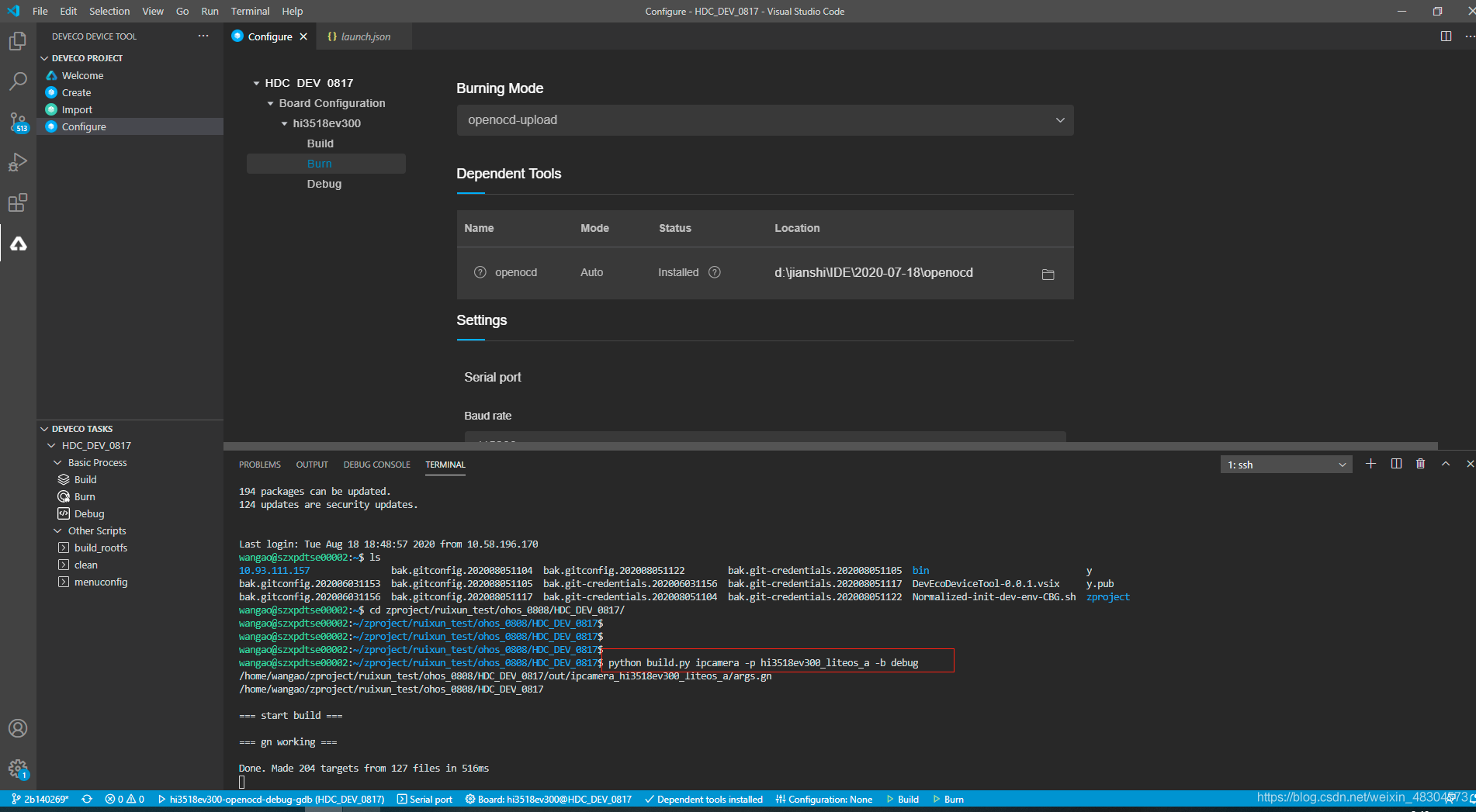
Task: Click Dependent tools installed status item
Action: pyautogui.click(x=703, y=800)
